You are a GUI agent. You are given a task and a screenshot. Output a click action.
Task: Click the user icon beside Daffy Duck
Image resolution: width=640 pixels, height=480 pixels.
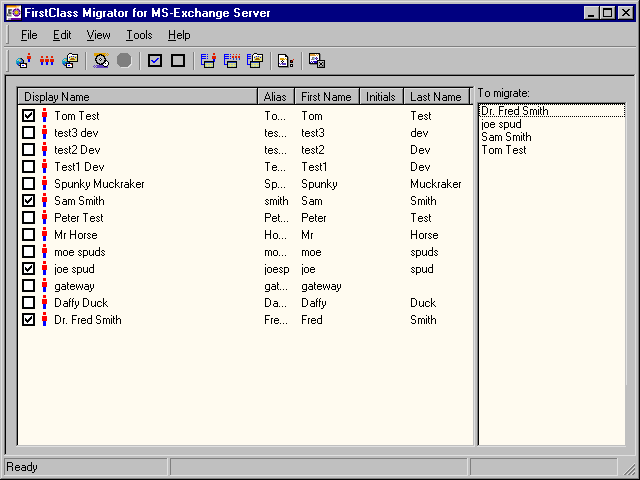44,303
